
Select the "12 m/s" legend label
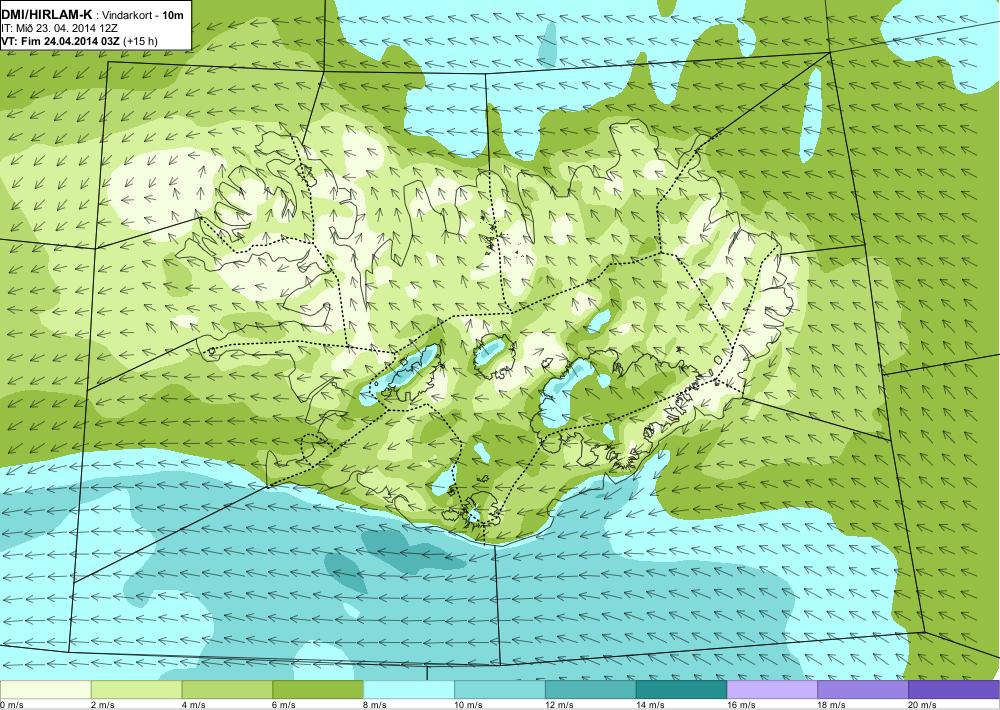click(x=559, y=705)
